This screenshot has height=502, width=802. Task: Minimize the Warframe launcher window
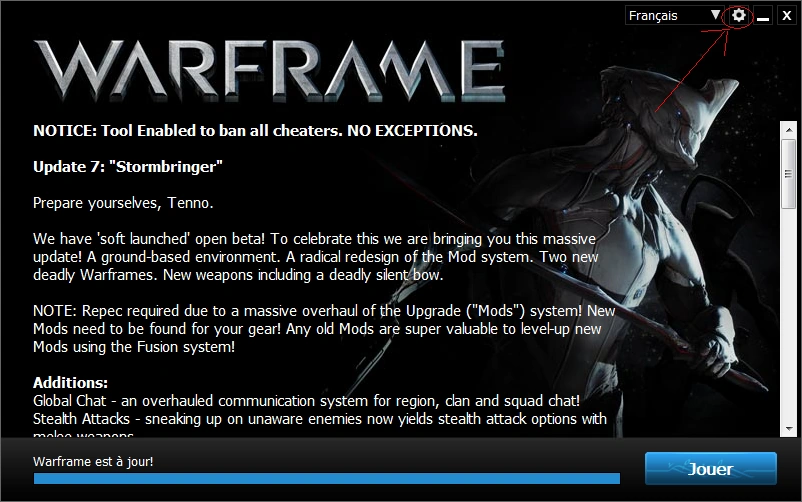pos(763,15)
